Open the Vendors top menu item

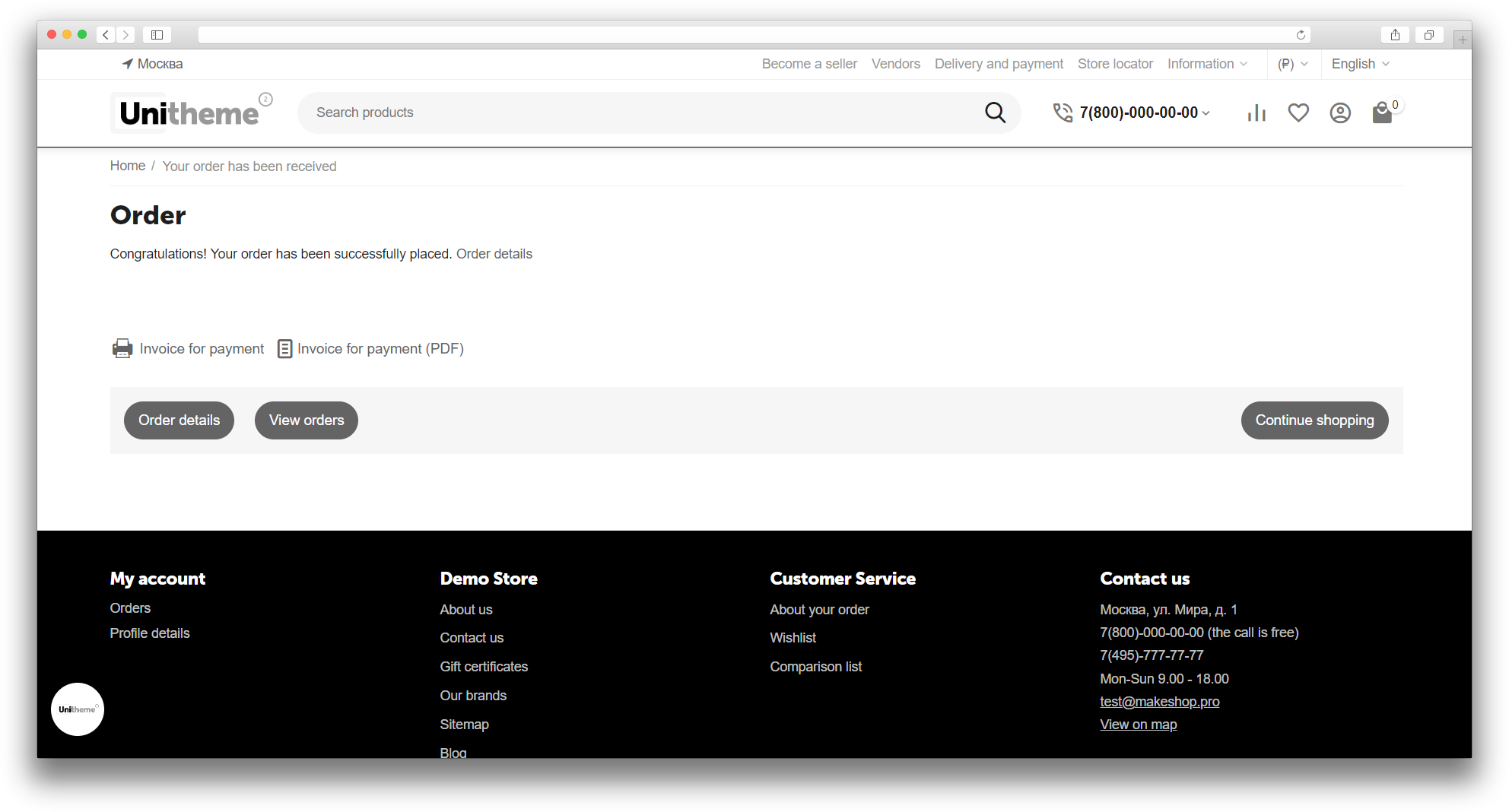895,64
